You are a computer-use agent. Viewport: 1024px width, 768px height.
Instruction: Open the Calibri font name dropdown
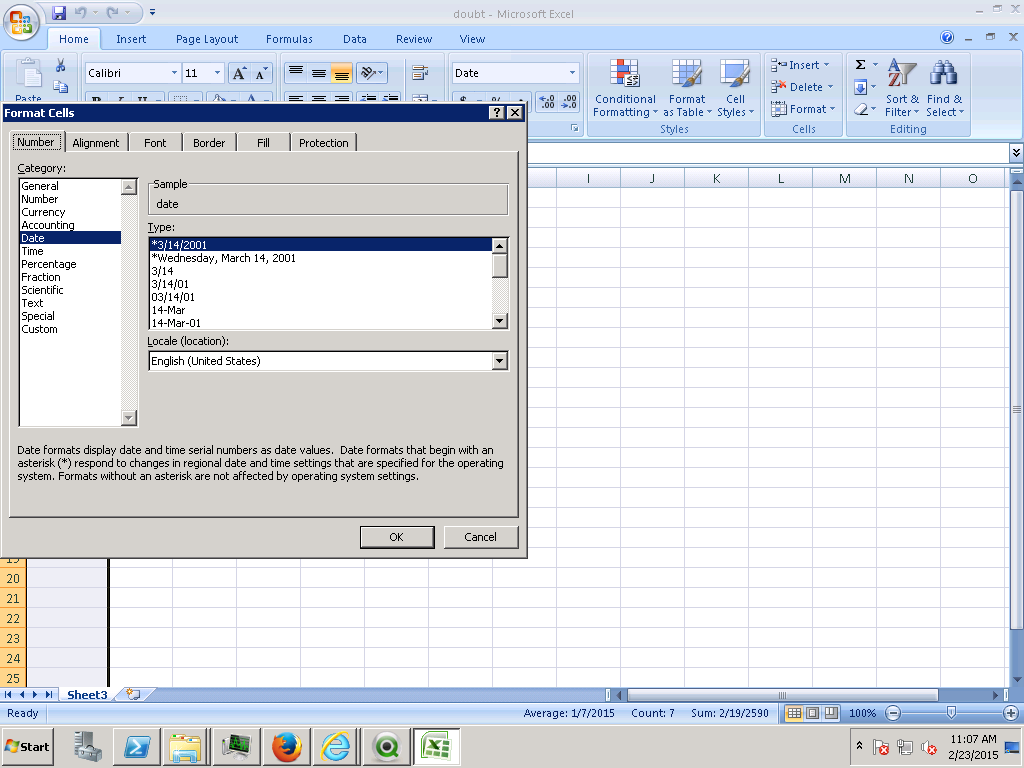174,73
